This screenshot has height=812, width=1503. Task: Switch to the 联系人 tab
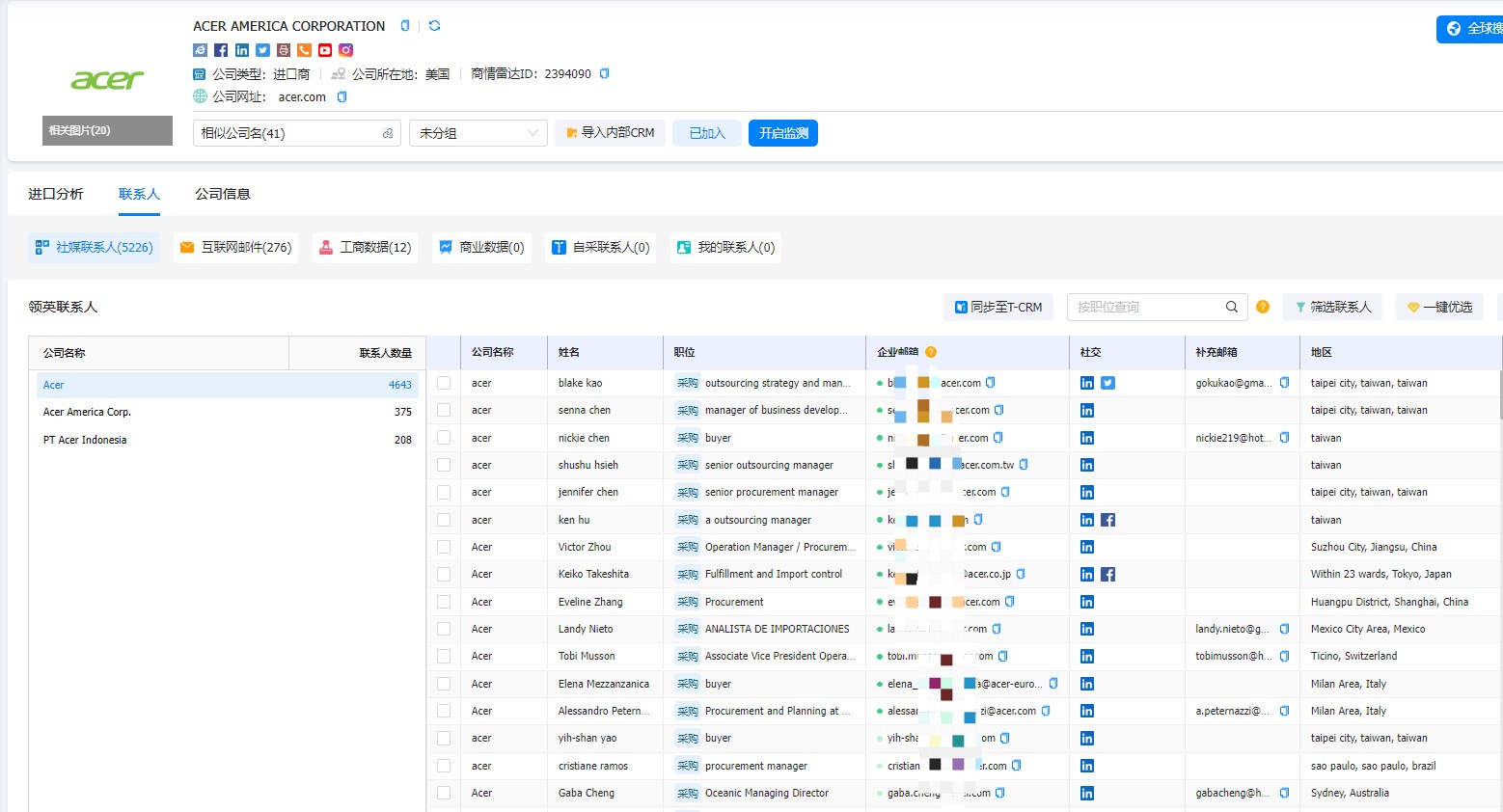[139, 194]
